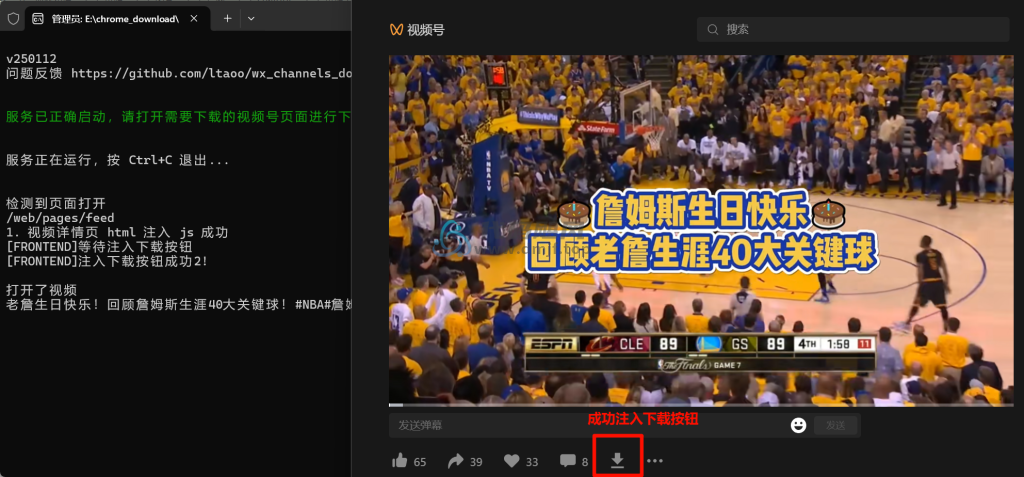Viewport: 1024px width, 477px height.
Task: Select the 管理员: E:\chrome_download tab
Action: (118, 18)
